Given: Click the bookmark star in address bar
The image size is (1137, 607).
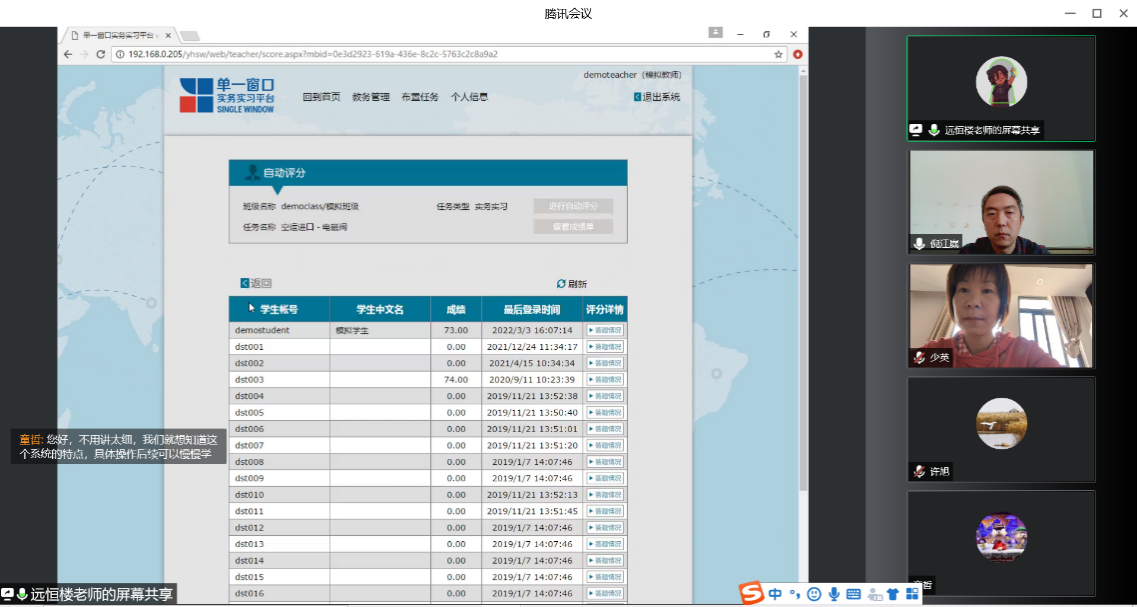Looking at the screenshot, I should (778, 54).
